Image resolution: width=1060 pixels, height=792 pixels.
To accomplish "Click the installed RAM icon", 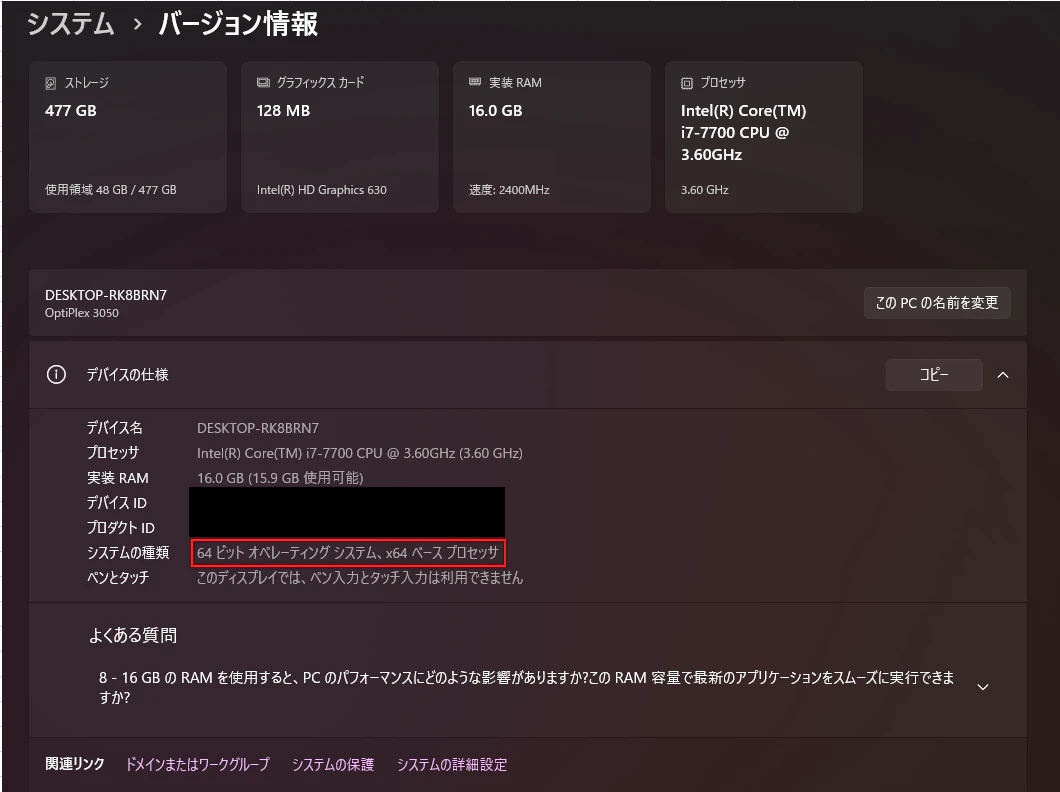I will coord(475,82).
